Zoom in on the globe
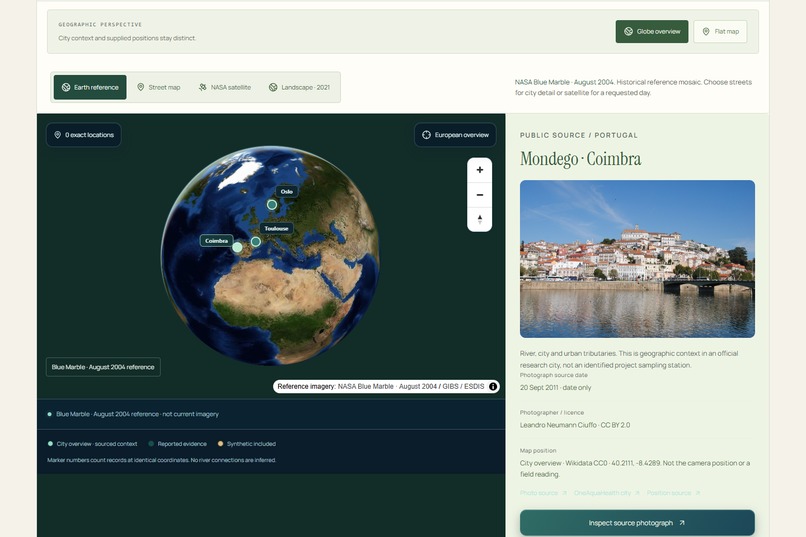This screenshot has height=537, width=806. [x=480, y=170]
